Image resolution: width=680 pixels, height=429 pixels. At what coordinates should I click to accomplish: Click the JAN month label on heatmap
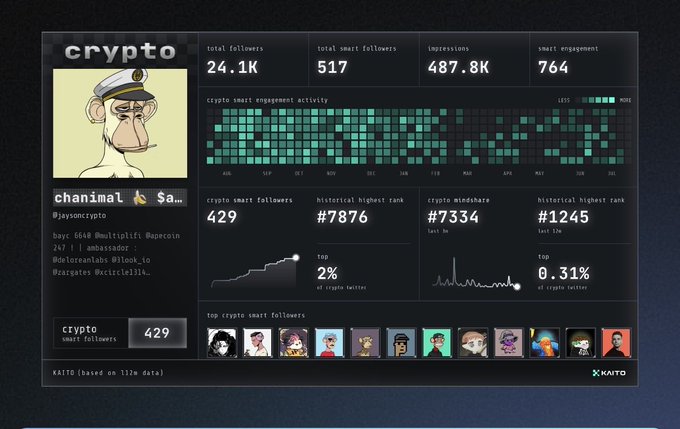(x=404, y=173)
